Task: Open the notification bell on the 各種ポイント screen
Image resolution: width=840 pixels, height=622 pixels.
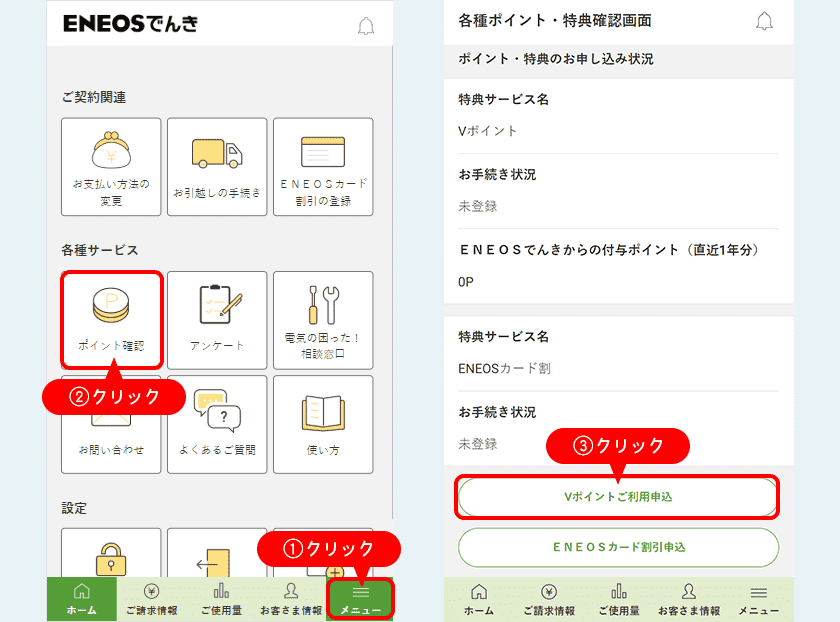Action: 764,21
